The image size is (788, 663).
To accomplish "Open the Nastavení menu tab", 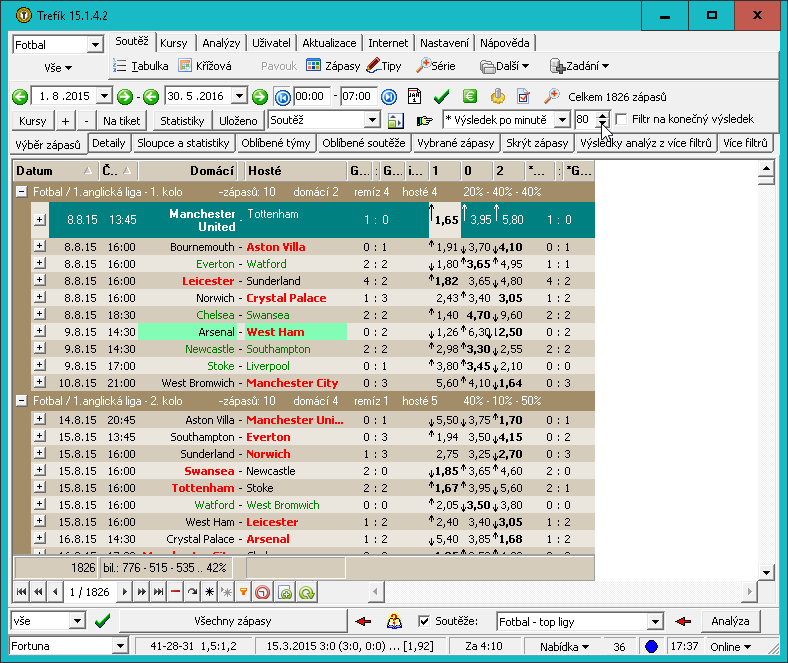I will click(x=444, y=43).
